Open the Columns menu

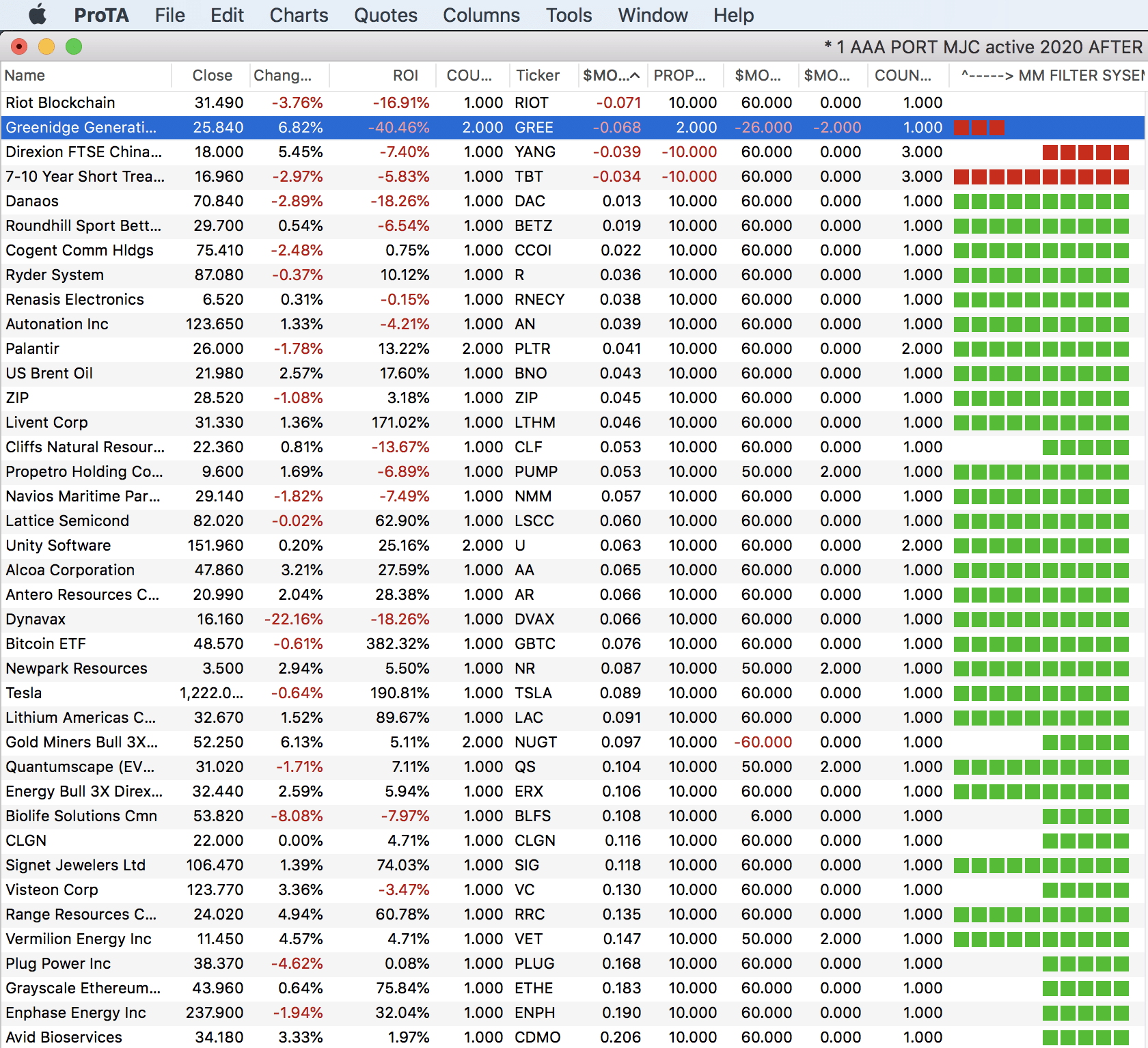(481, 15)
